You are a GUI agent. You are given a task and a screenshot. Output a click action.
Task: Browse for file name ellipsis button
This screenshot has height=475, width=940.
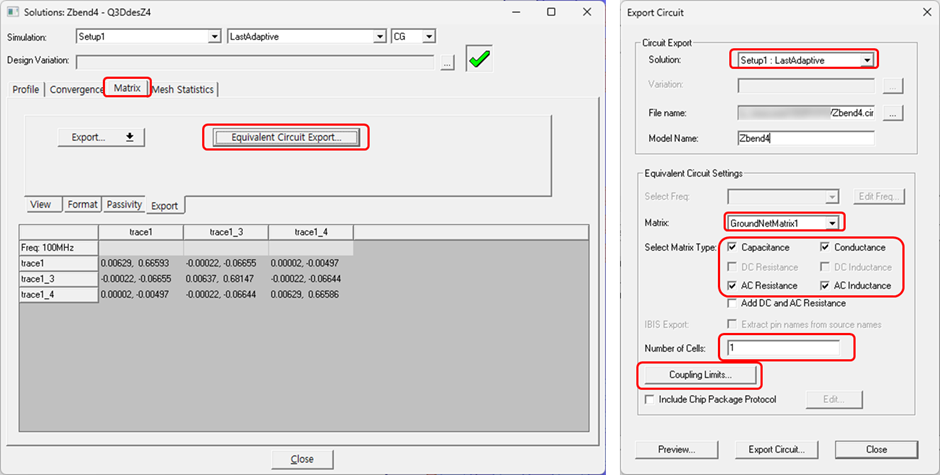(x=893, y=114)
